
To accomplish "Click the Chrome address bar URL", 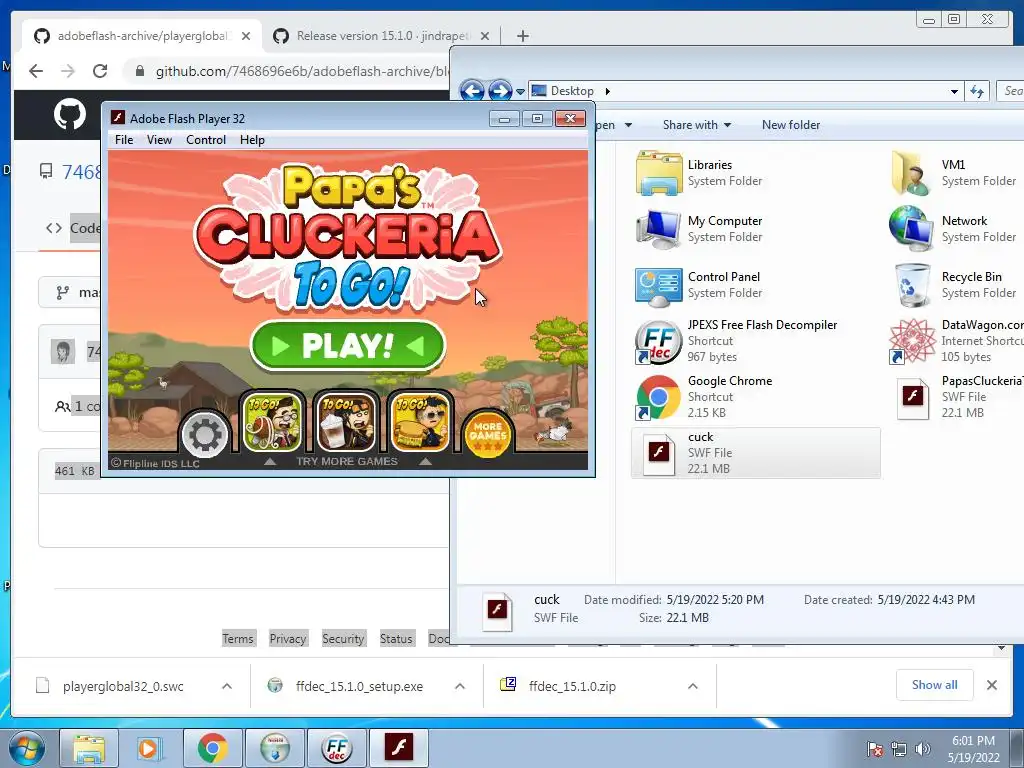I will [302, 71].
